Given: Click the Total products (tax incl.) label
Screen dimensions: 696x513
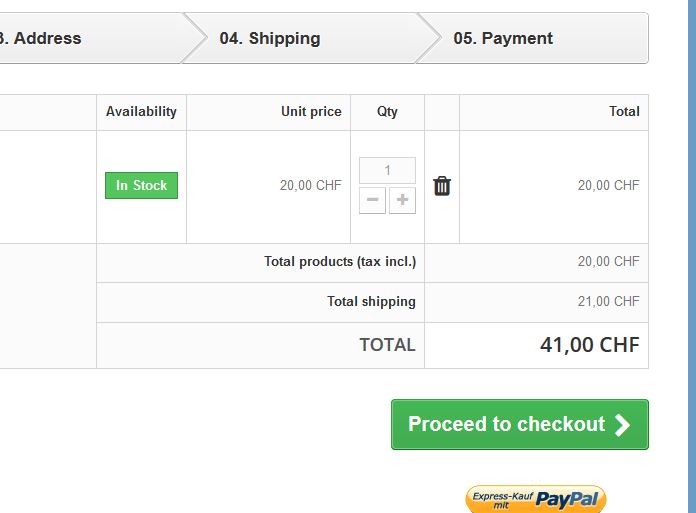Looking at the screenshot, I should [x=340, y=262].
